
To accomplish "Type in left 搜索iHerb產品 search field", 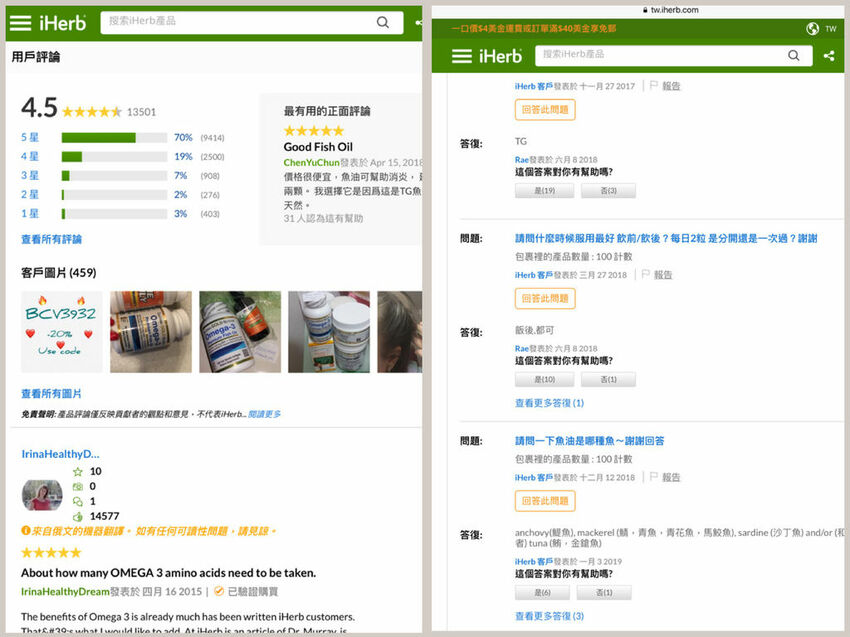I will tap(235, 22).
